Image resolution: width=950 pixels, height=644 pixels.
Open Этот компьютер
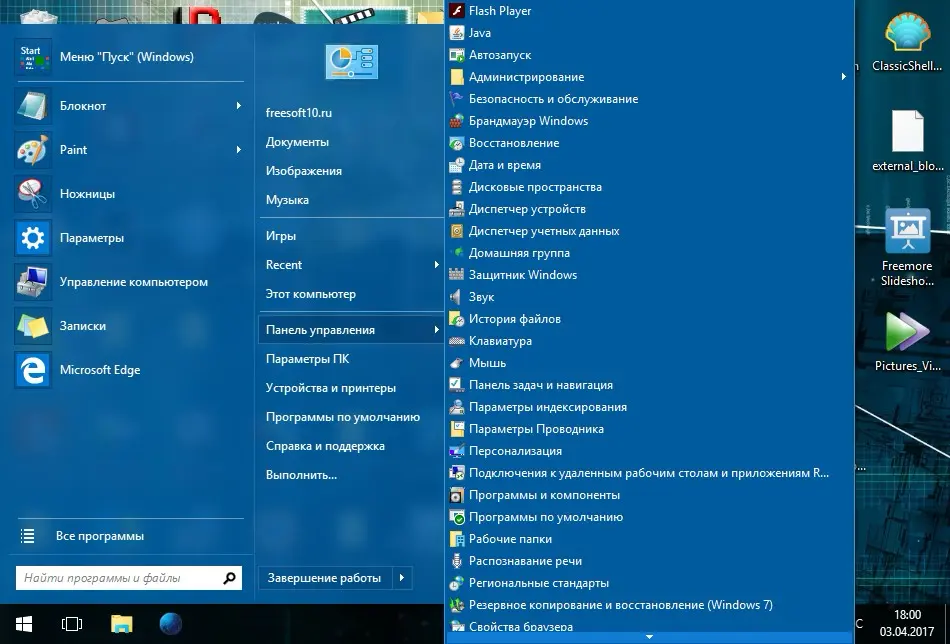(311, 294)
